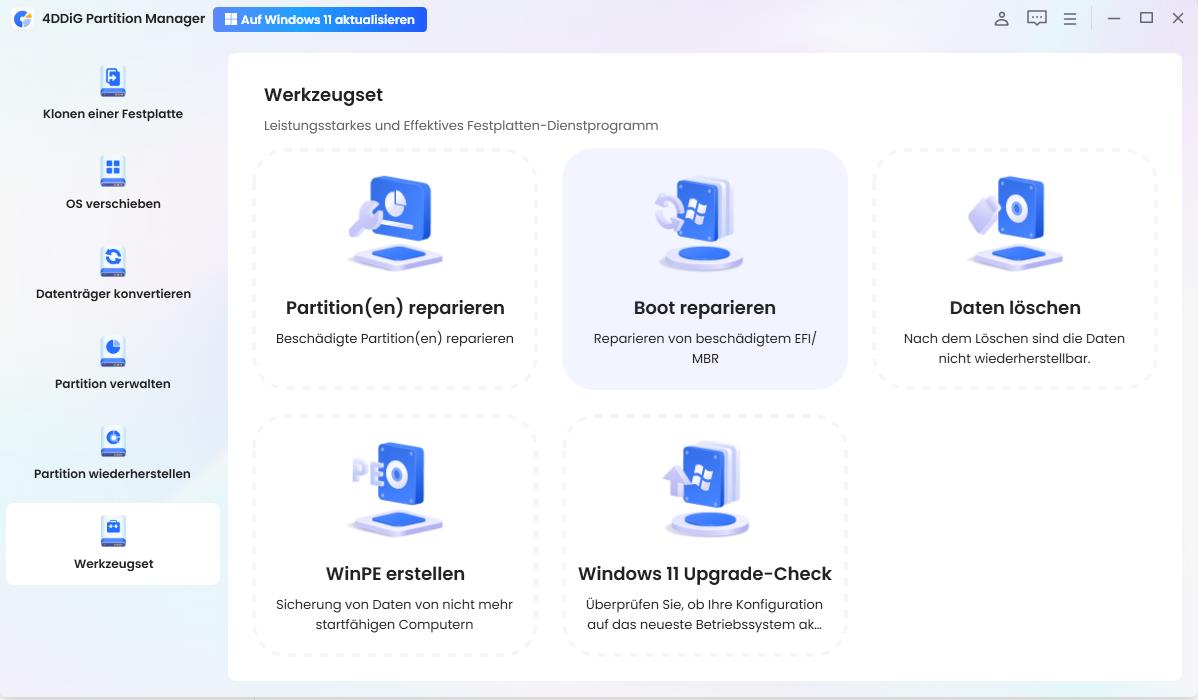Click the Datenträger konvertieren sidebar icon
Viewport: 1198px width, 700px height.
coord(113,261)
